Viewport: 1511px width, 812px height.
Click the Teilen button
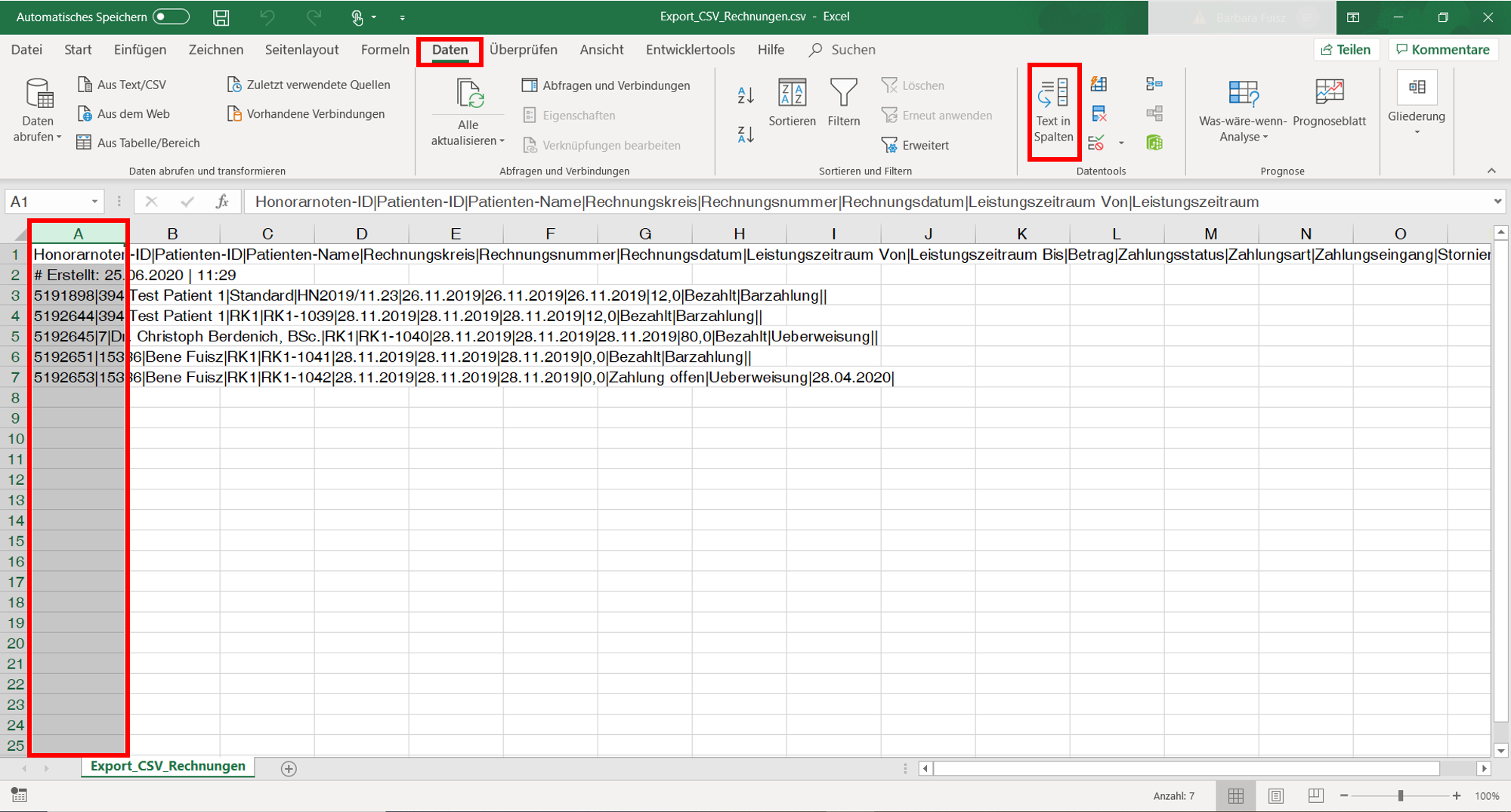coord(1346,50)
